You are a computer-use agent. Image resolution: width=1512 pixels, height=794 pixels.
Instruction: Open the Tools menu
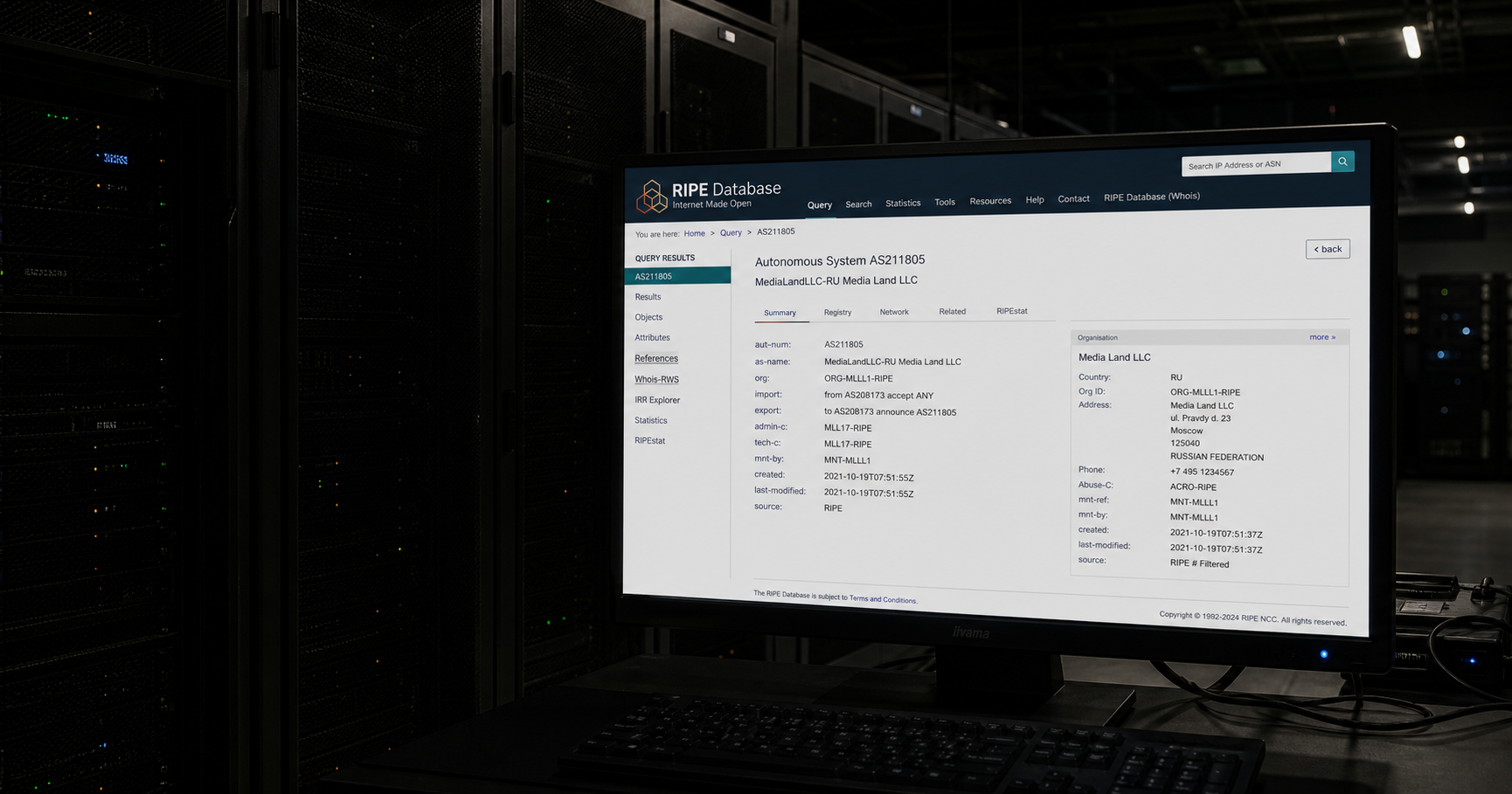(x=945, y=203)
